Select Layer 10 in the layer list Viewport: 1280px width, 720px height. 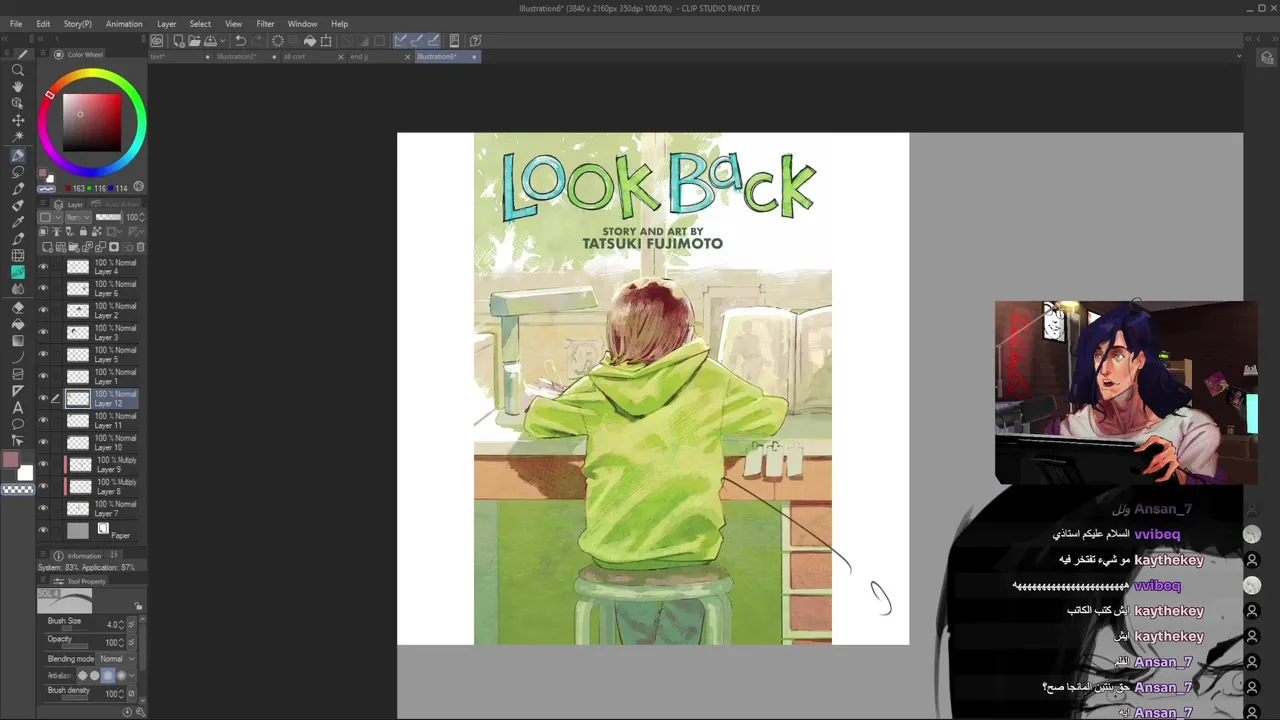pyautogui.click(x=101, y=443)
